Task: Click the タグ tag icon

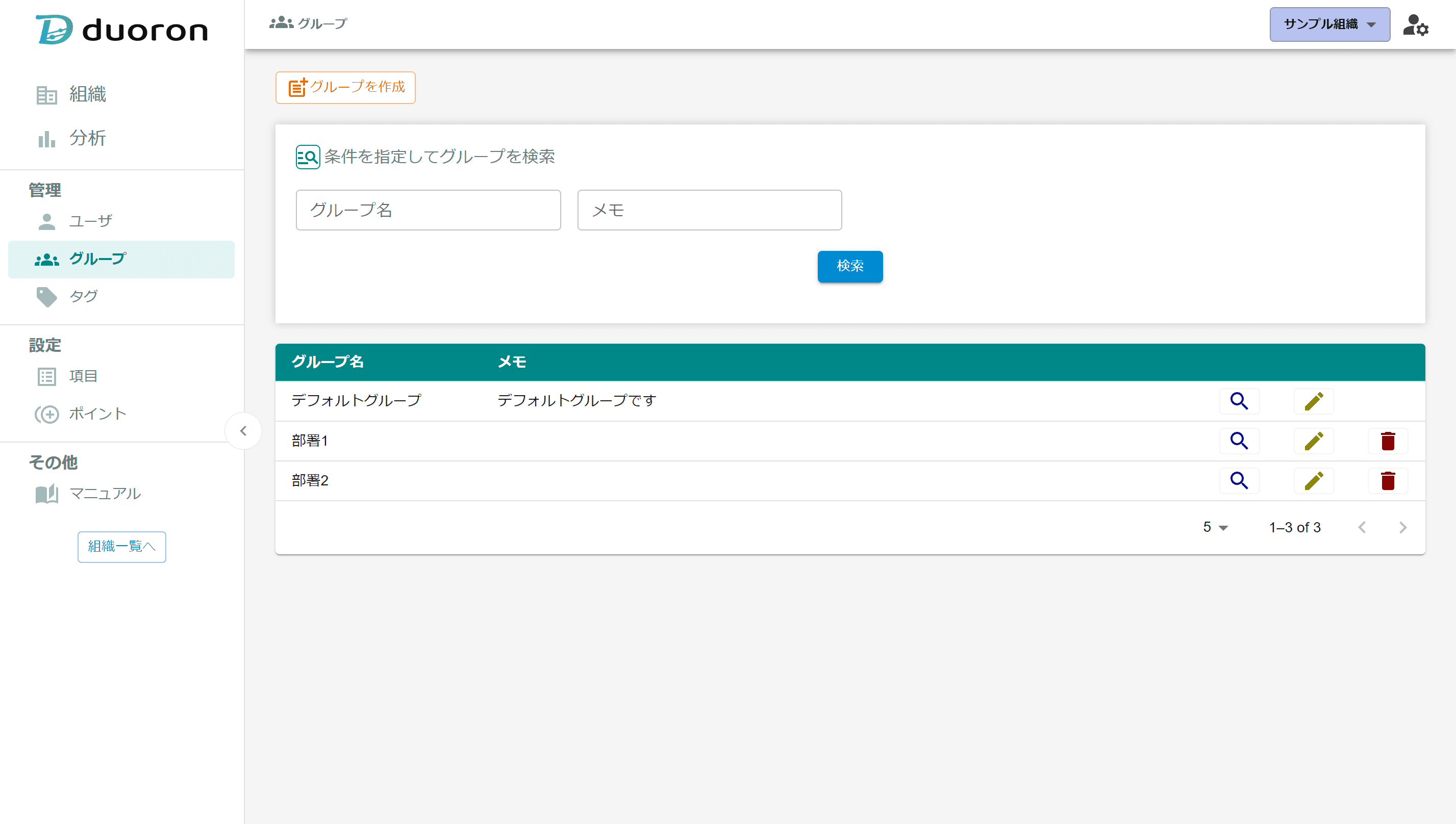Action: click(46, 297)
